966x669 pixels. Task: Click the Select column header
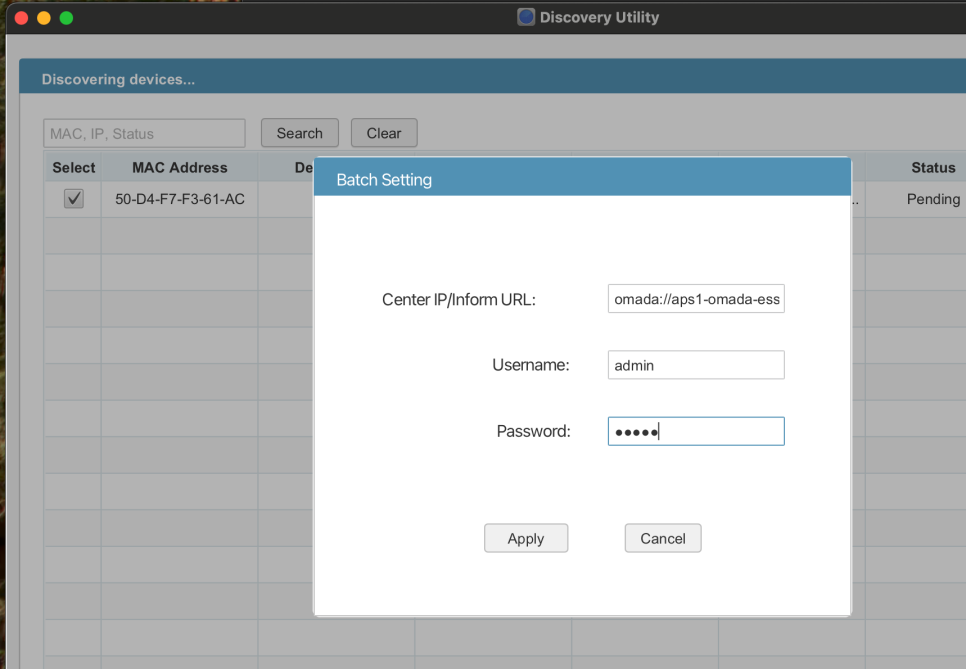coord(74,168)
